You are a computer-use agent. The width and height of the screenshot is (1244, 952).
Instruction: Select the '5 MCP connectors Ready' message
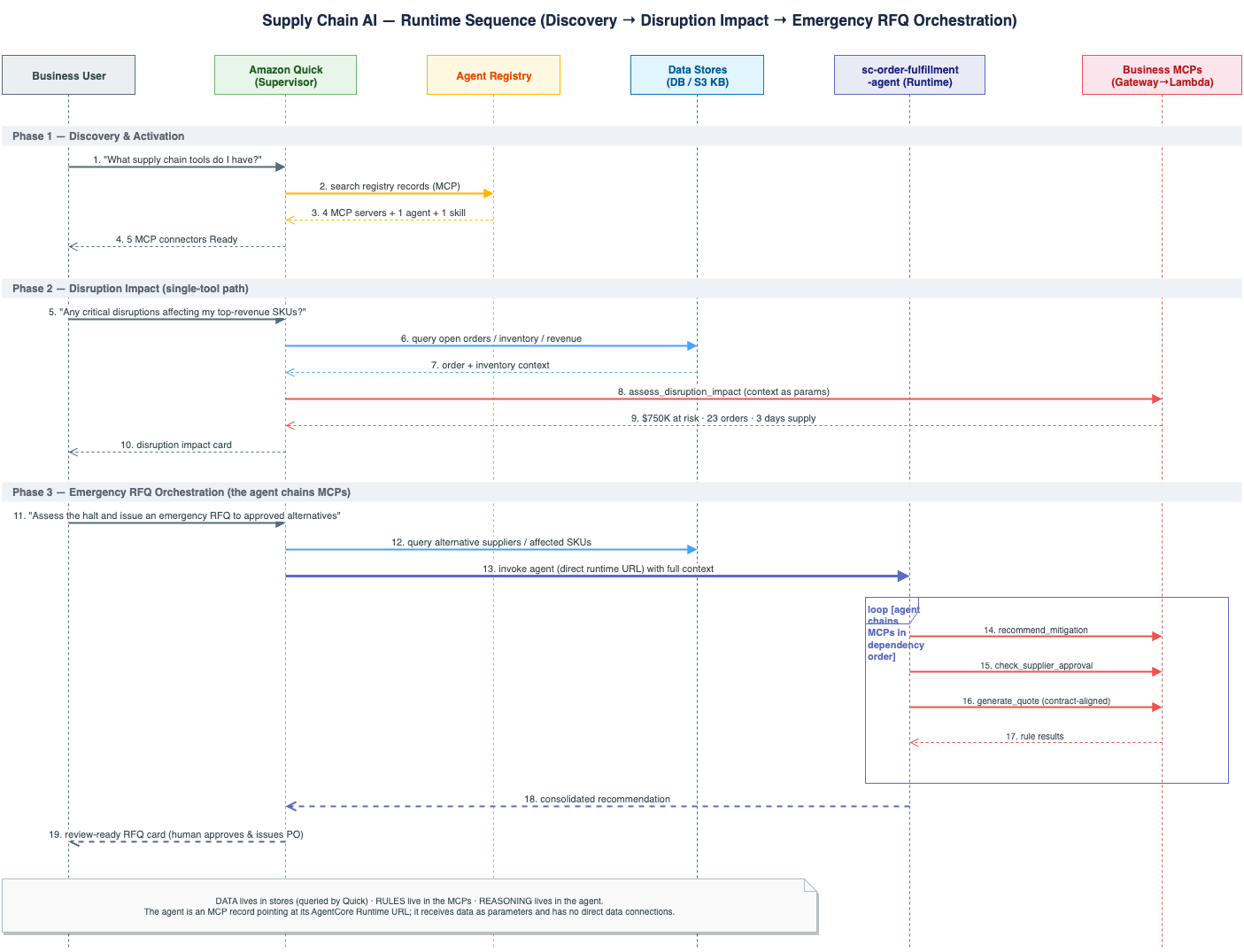(176, 239)
